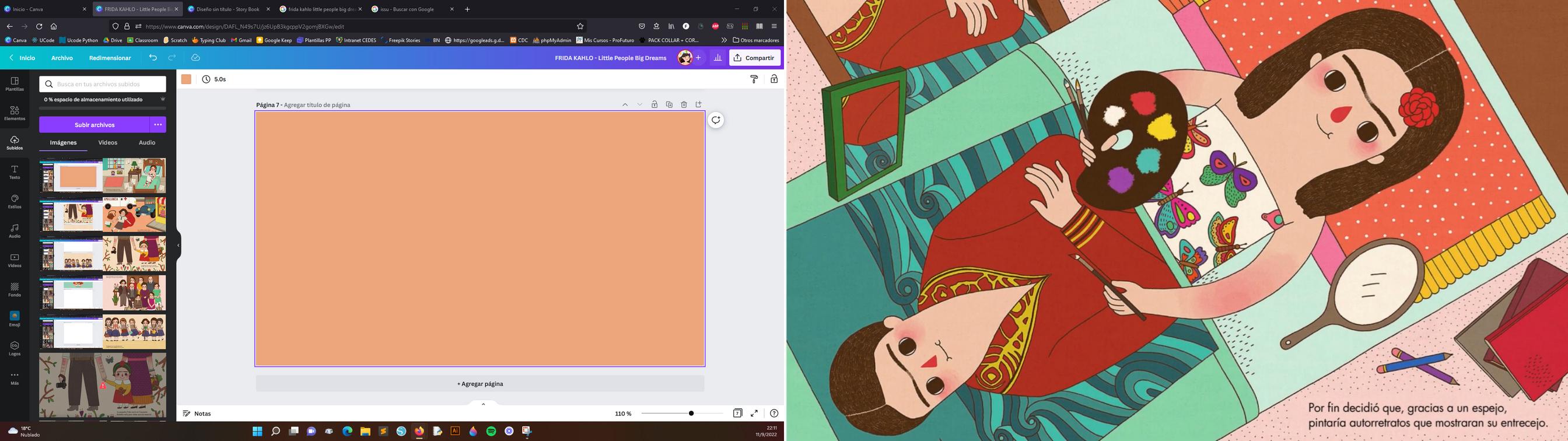
Task: Open the Redimensionar menu
Action: 110,58
